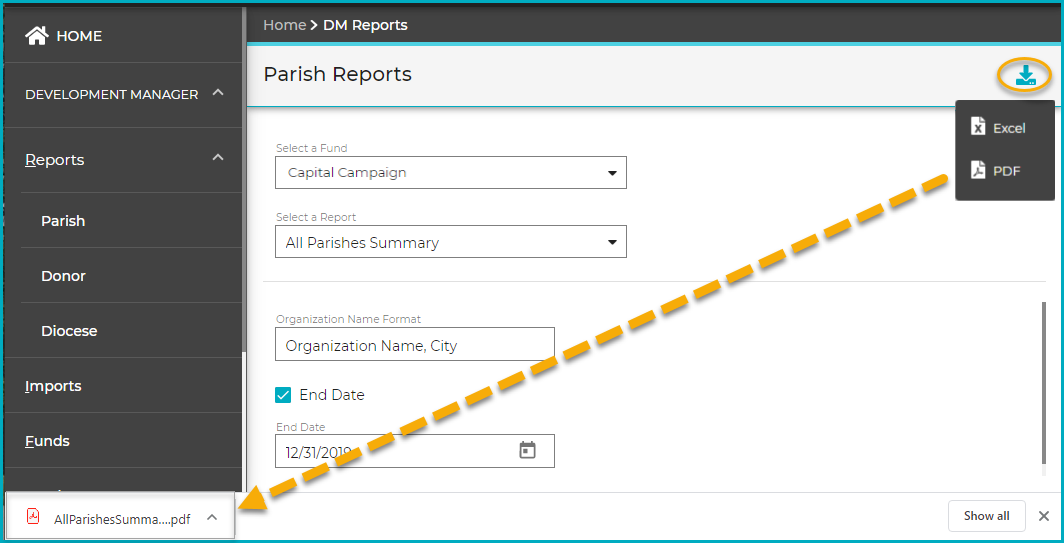This screenshot has width=1064, height=543.
Task: Open the Select a Report dropdown
Action: [451, 242]
